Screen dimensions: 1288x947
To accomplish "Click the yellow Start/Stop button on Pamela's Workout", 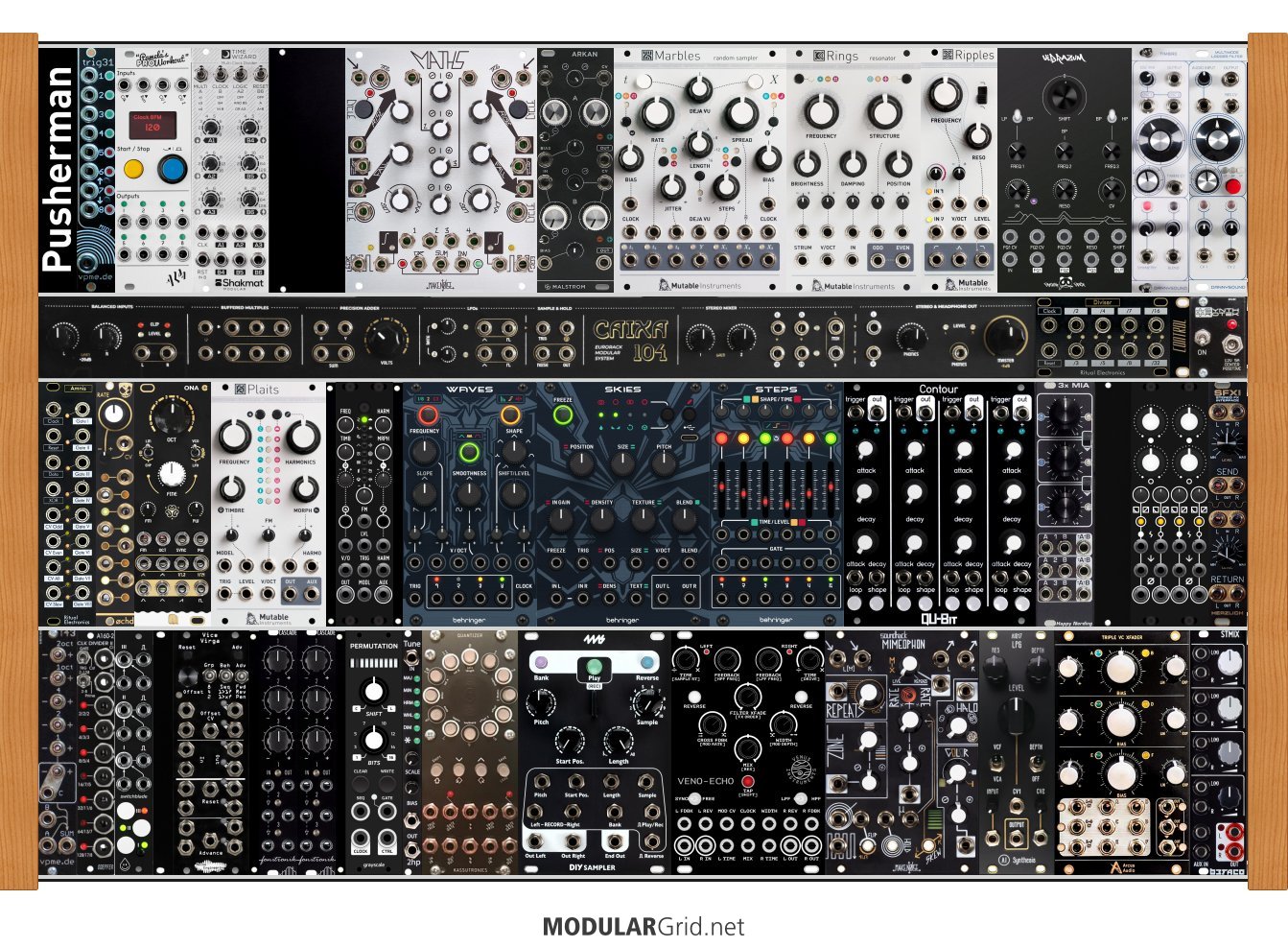I will [133, 170].
